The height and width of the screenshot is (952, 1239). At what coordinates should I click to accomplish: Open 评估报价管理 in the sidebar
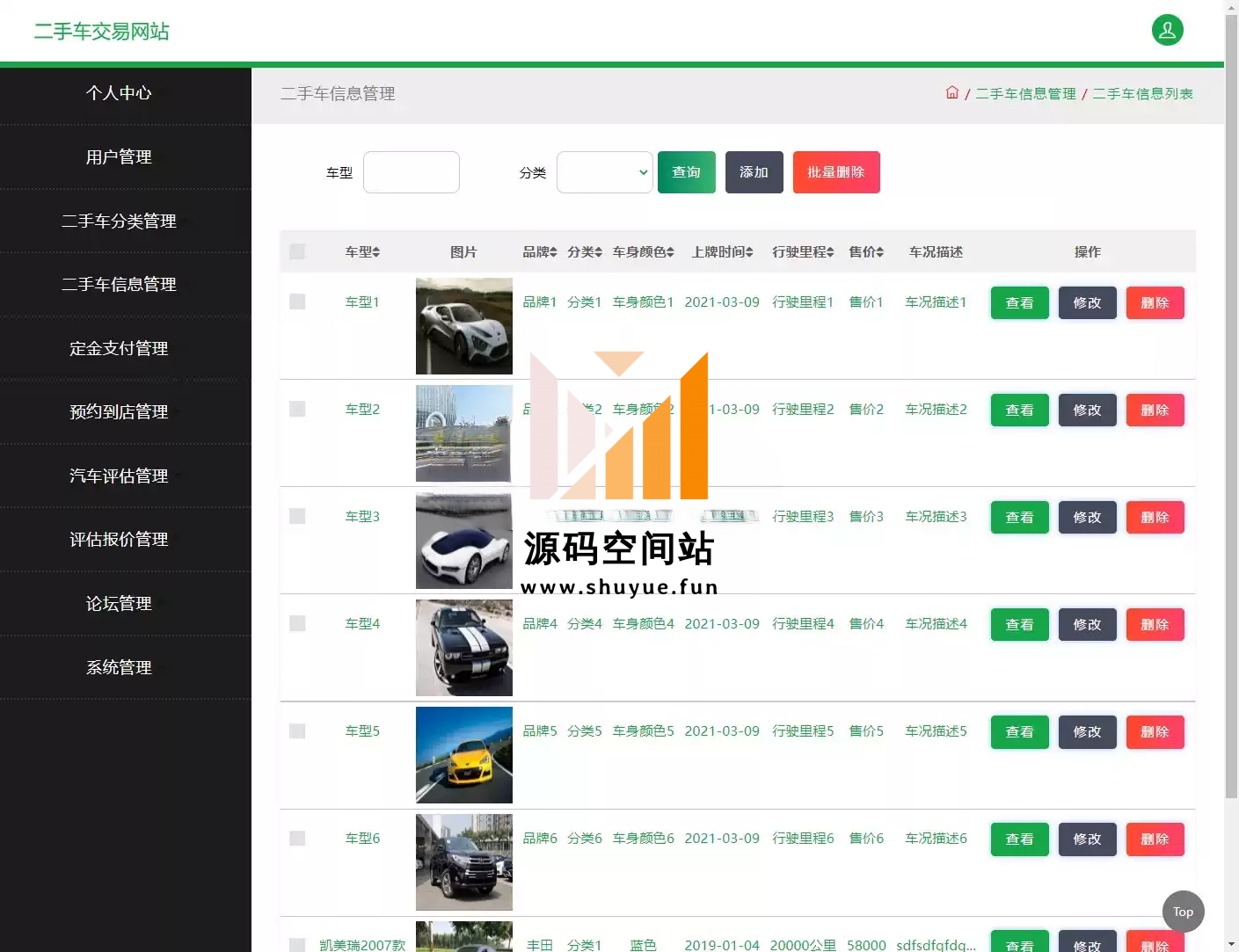pos(119,540)
